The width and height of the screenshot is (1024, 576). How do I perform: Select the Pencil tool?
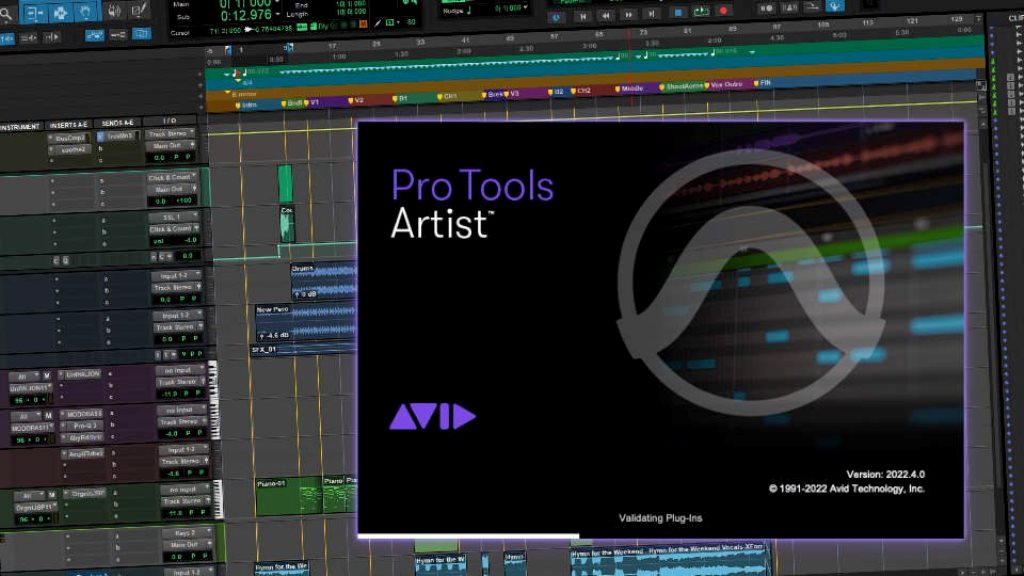coord(140,10)
